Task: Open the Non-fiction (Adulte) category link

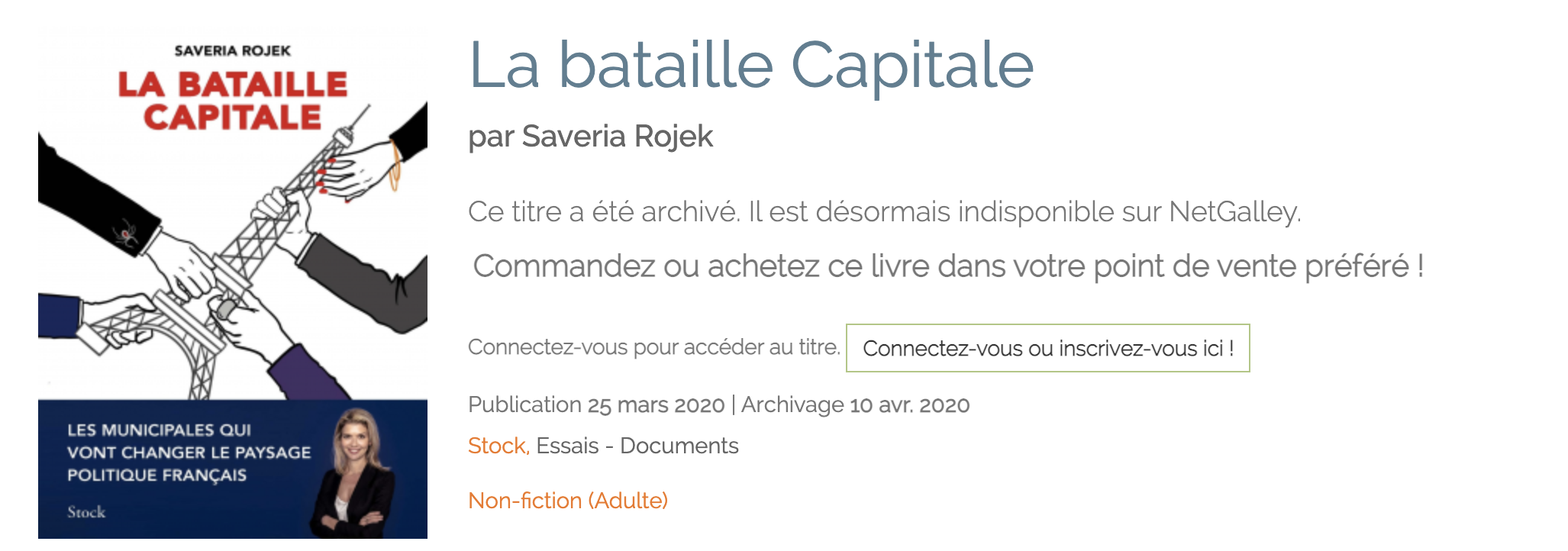Action: click(568, 501)
